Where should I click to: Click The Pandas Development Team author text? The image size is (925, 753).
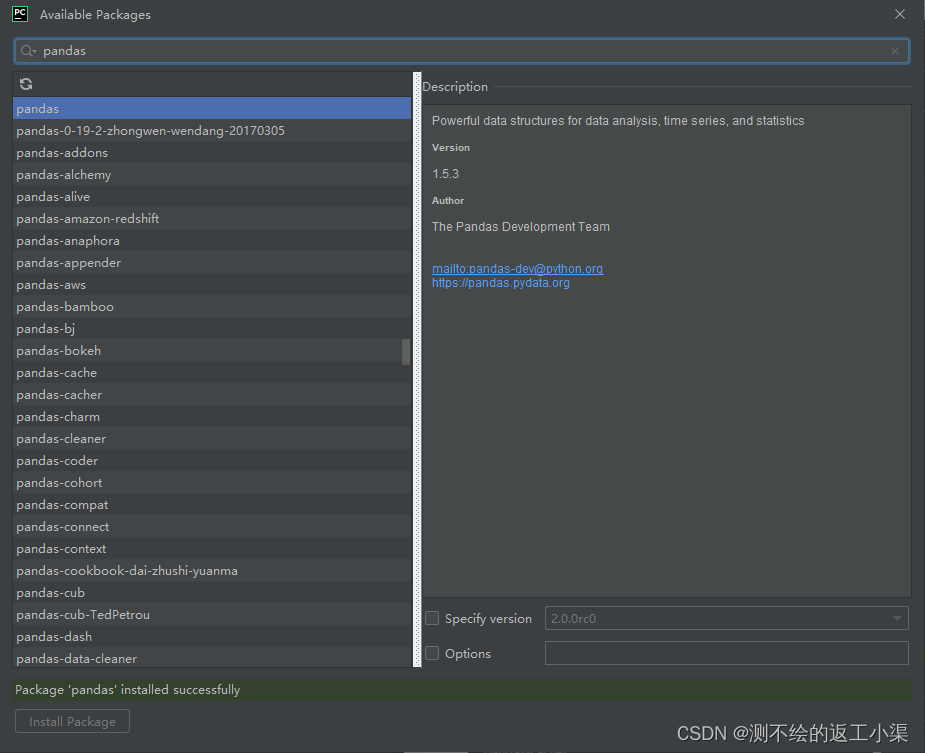[521, 227]
